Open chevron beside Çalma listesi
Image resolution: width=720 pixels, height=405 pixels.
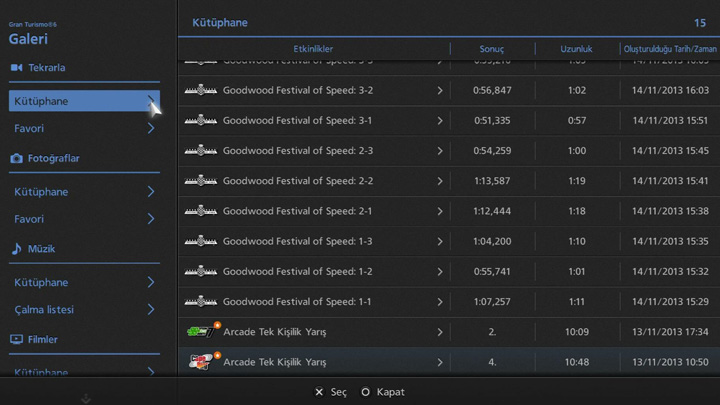151,309
